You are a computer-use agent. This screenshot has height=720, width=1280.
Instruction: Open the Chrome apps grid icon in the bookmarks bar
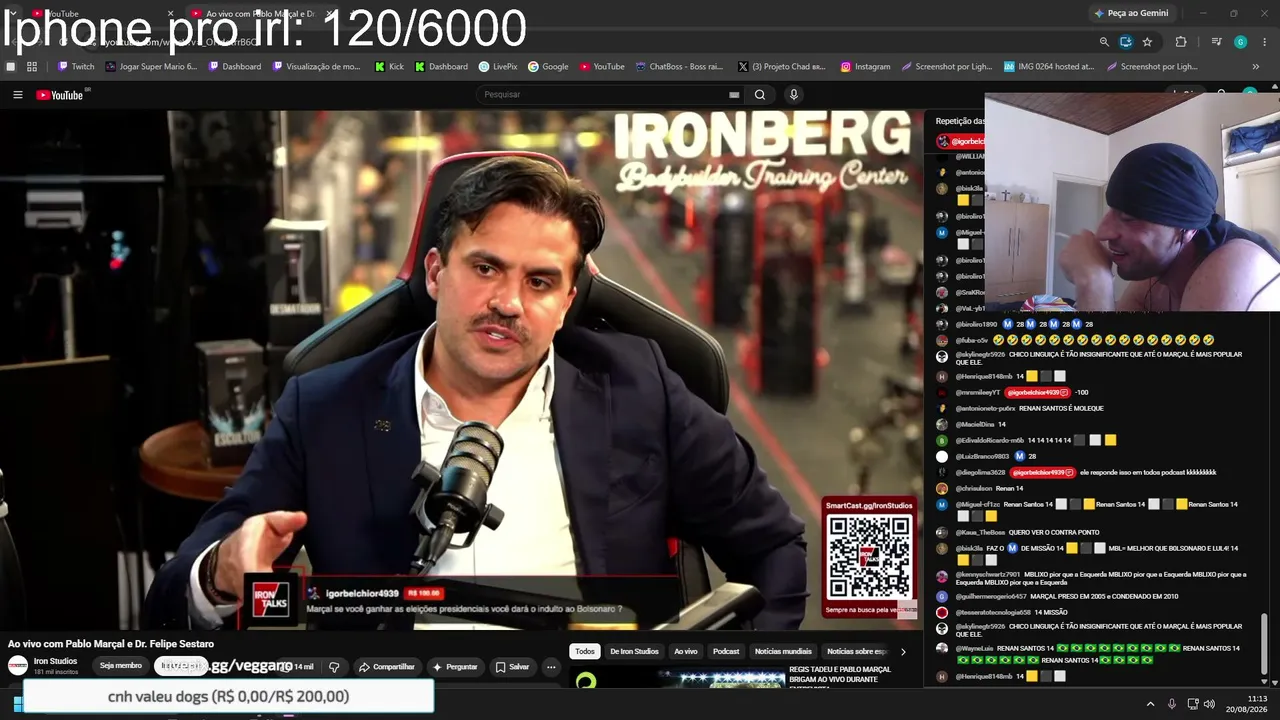tap(32, 67)
